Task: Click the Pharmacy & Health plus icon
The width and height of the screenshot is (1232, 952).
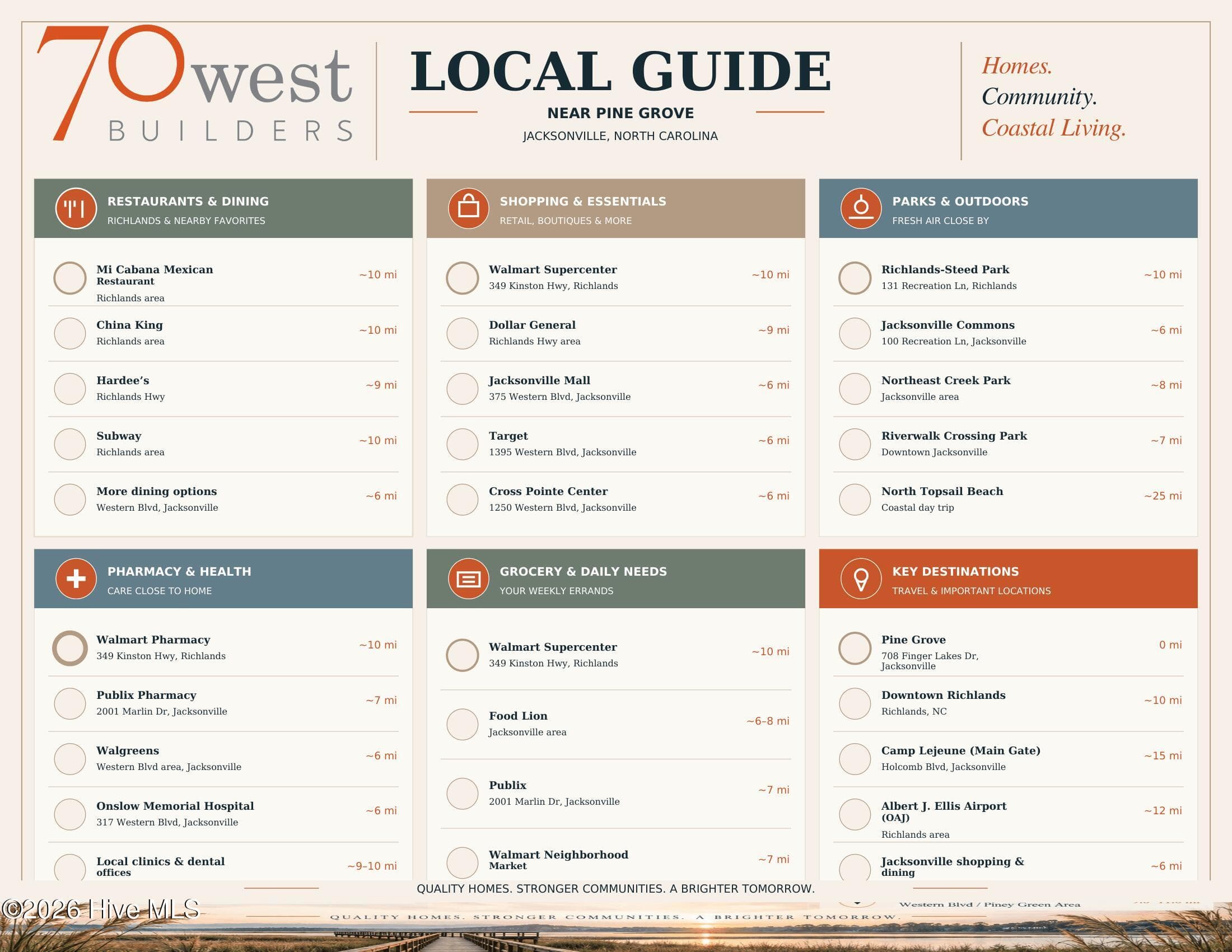Action: tap(76, 578)
